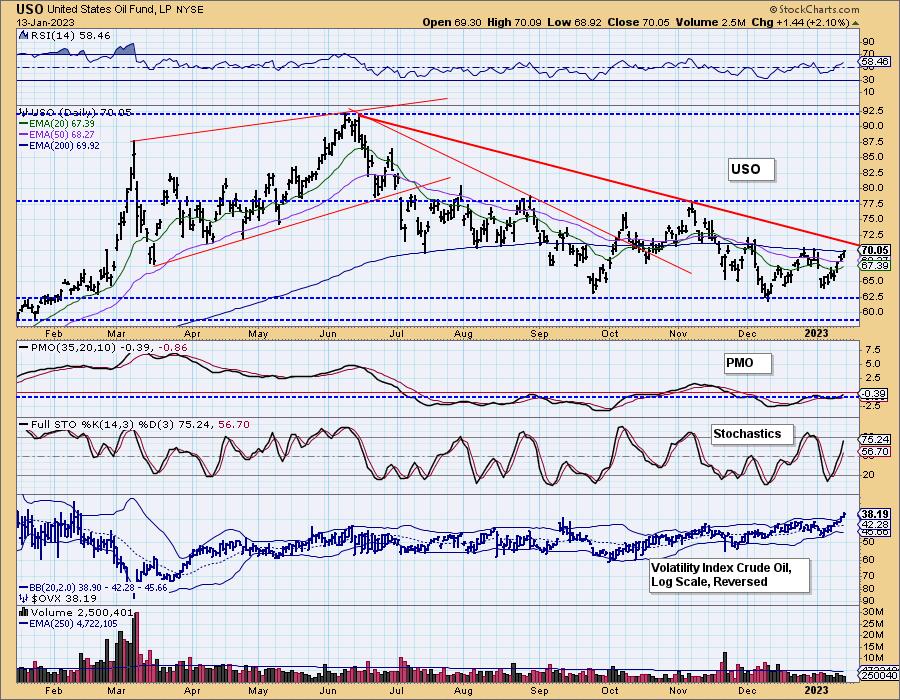The image size is (900, 700).
Task: Click the bold USO ticker in the header
Action: tap(29, 9)
